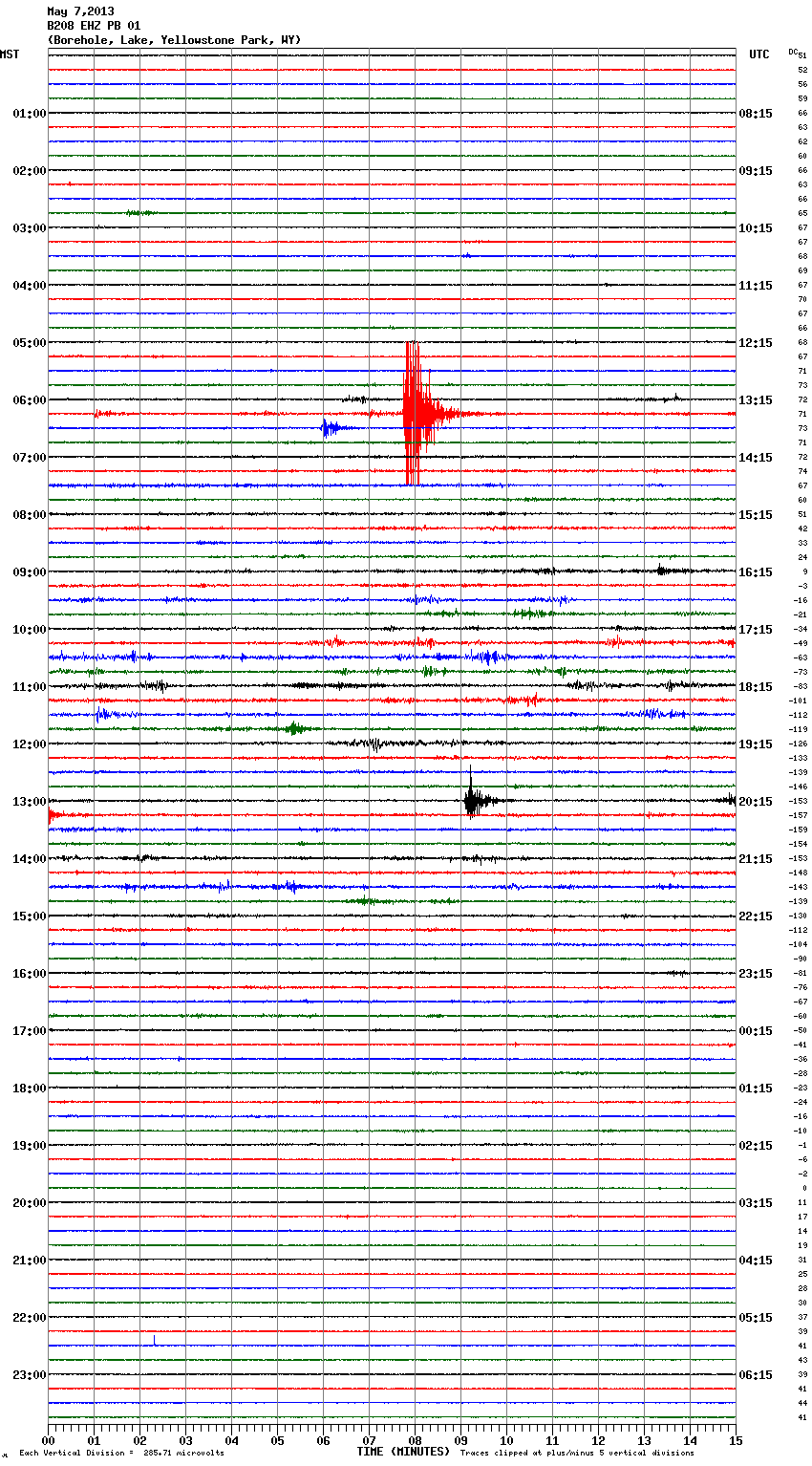The image size is (812, 1466).
Task: Click the 10:00 MST hour label
Action: (x=29, y=630)
